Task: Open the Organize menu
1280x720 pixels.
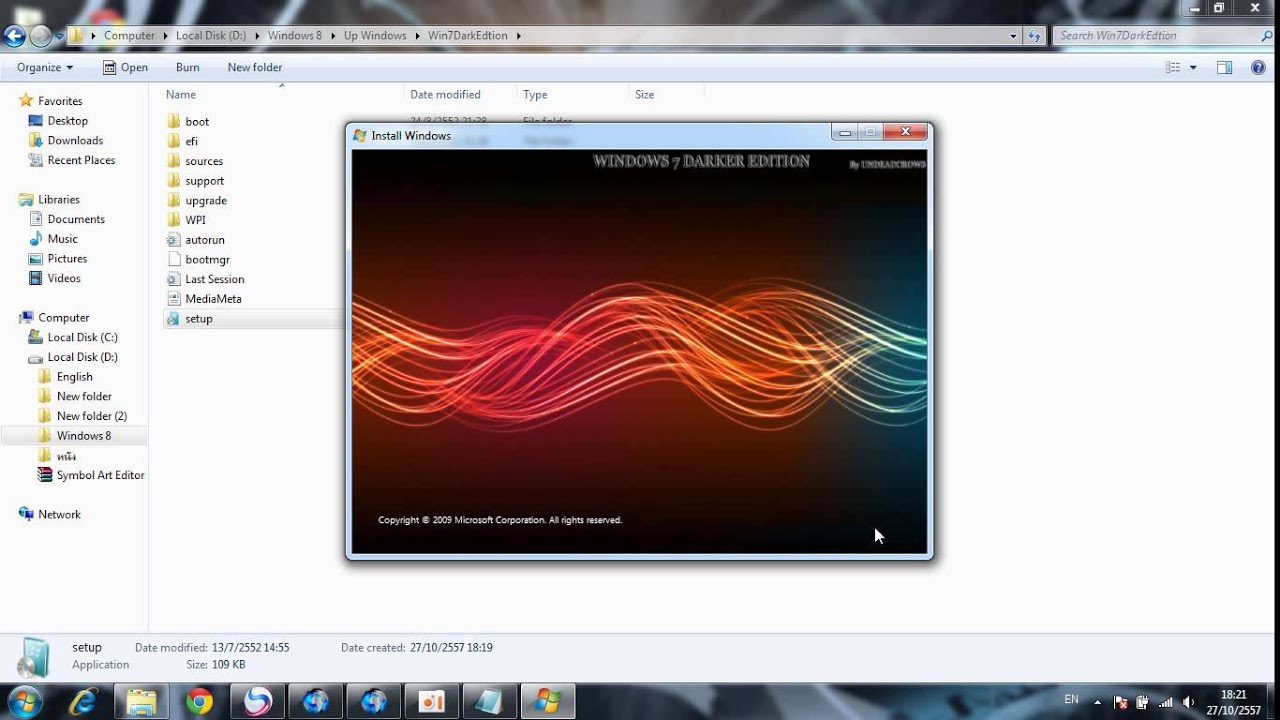Action: pyautogui.click(x=45, y=67)
